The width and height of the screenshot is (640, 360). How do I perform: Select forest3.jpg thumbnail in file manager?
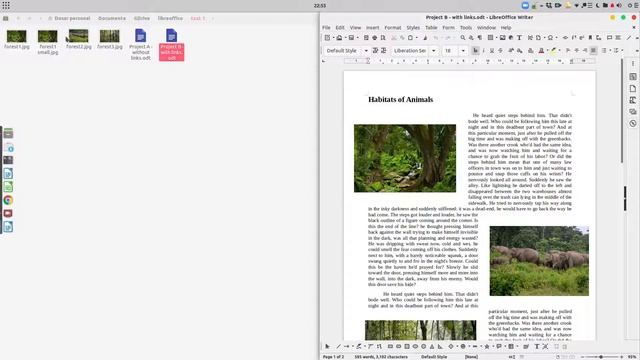click(110, 36)
